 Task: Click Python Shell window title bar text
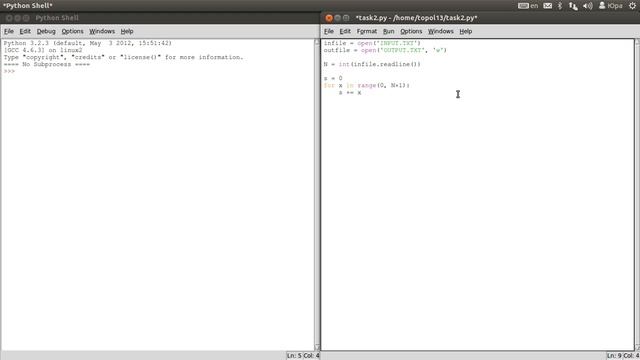click(57, 18)
